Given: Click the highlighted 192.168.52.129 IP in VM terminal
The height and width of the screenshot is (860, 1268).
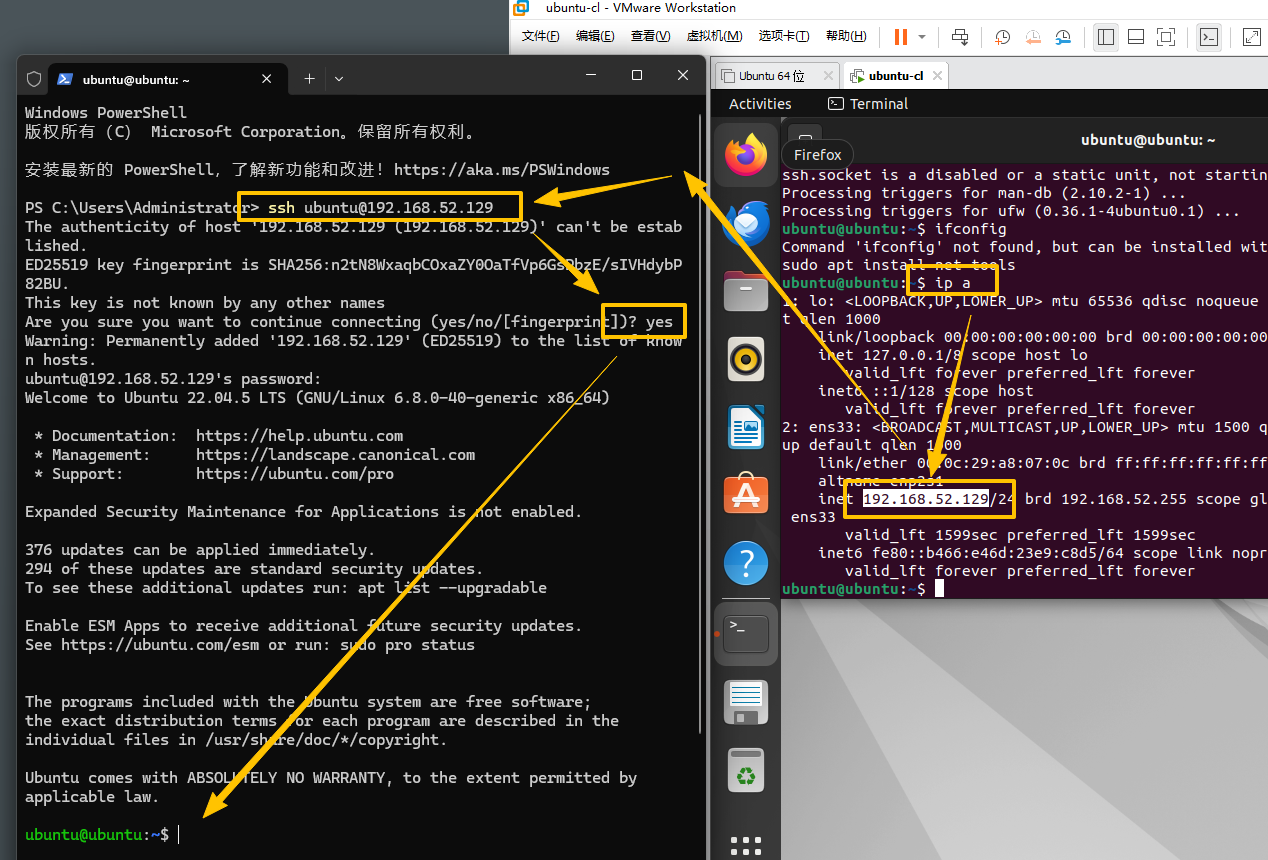Looking at the screenshot, I should point(926,499).
